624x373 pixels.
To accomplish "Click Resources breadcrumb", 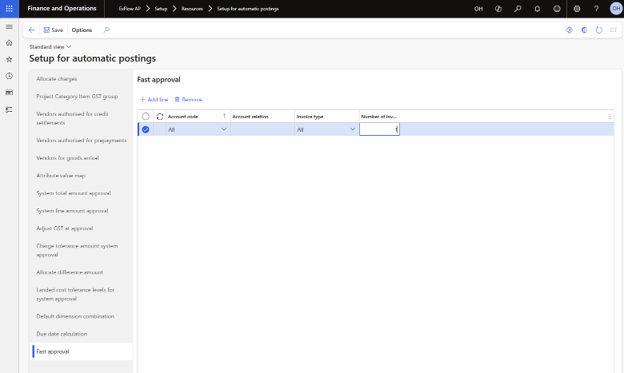I will [x=192, y=9].
